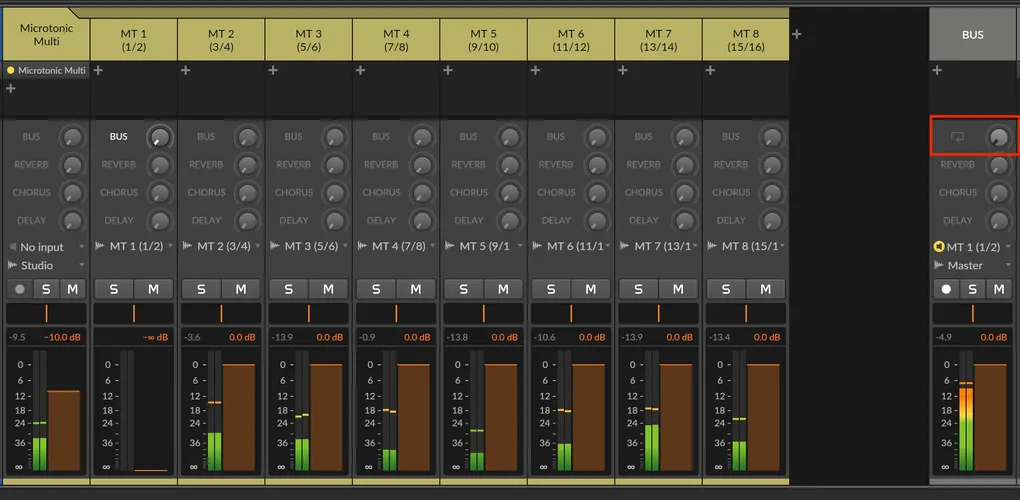
Task: Click the REVERB send knob on BUS track
Action: coord(998,165)
